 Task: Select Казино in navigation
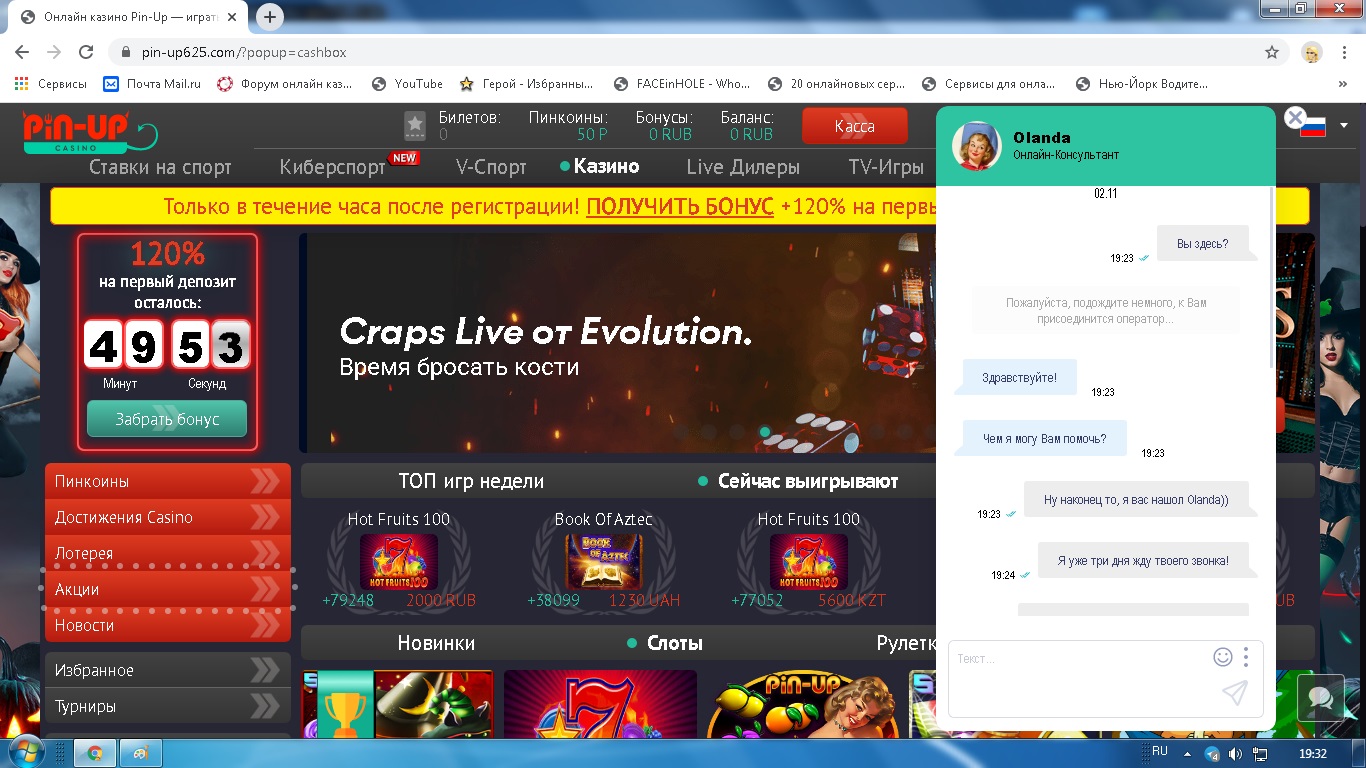tap(606, 166)
